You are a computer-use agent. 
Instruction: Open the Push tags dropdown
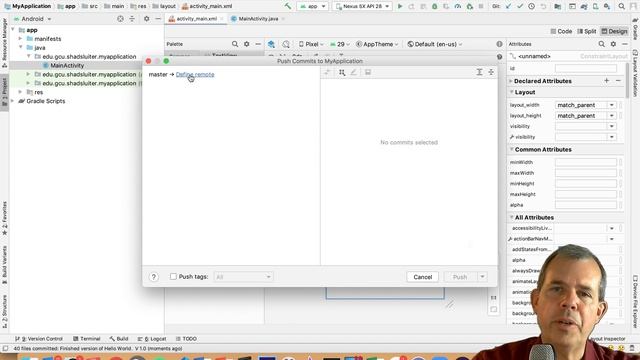click(x=243, y=277)
